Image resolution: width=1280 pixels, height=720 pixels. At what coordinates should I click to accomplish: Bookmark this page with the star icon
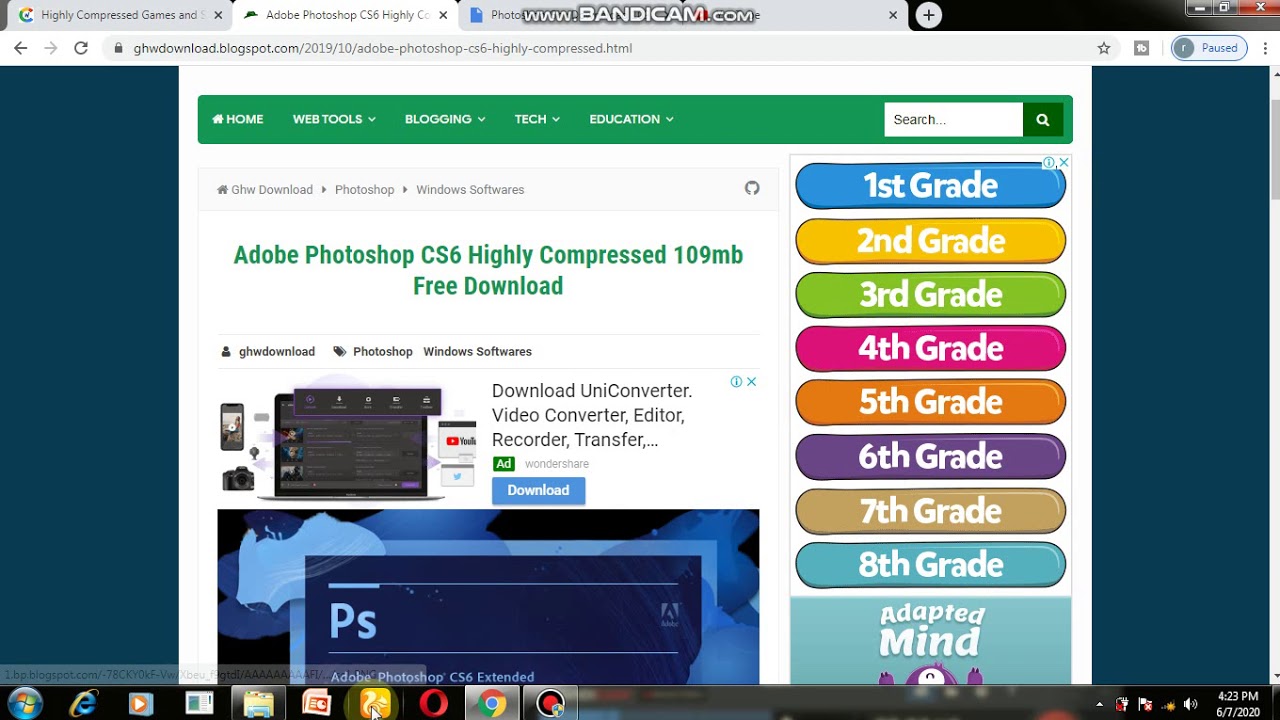[x=1104, y=48]
